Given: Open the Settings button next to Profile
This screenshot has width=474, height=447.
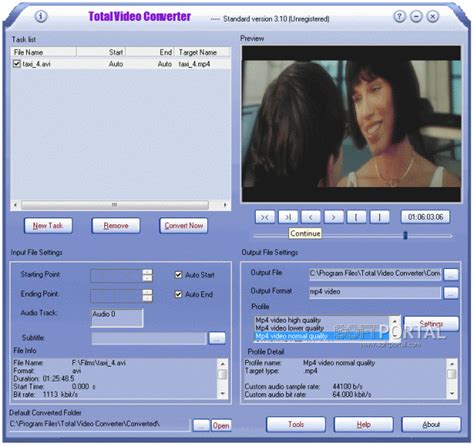Looking at the screenshot, I should tap(431, 323).
